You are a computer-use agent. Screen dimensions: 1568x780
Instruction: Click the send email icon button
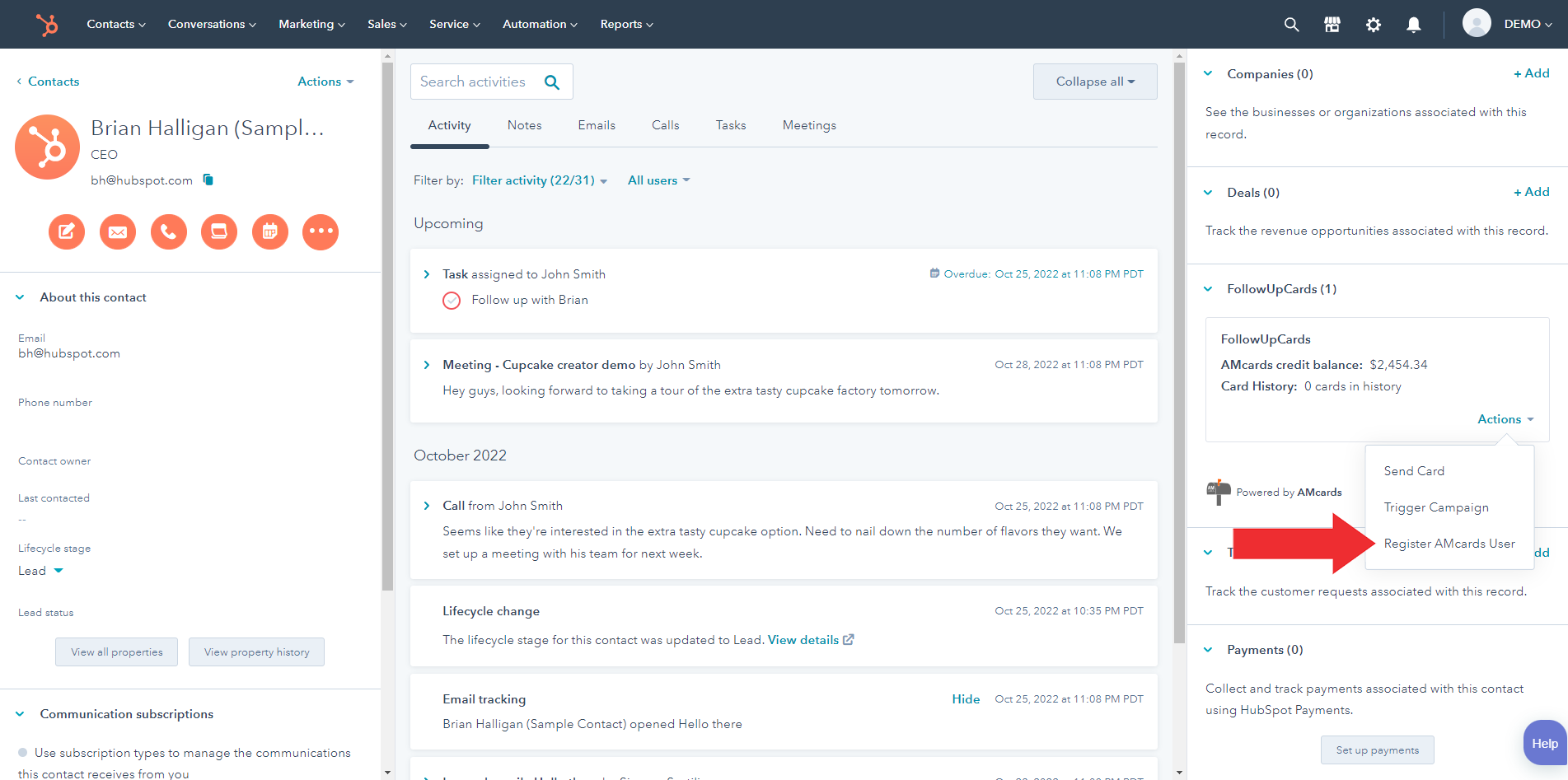coord(118,231)
